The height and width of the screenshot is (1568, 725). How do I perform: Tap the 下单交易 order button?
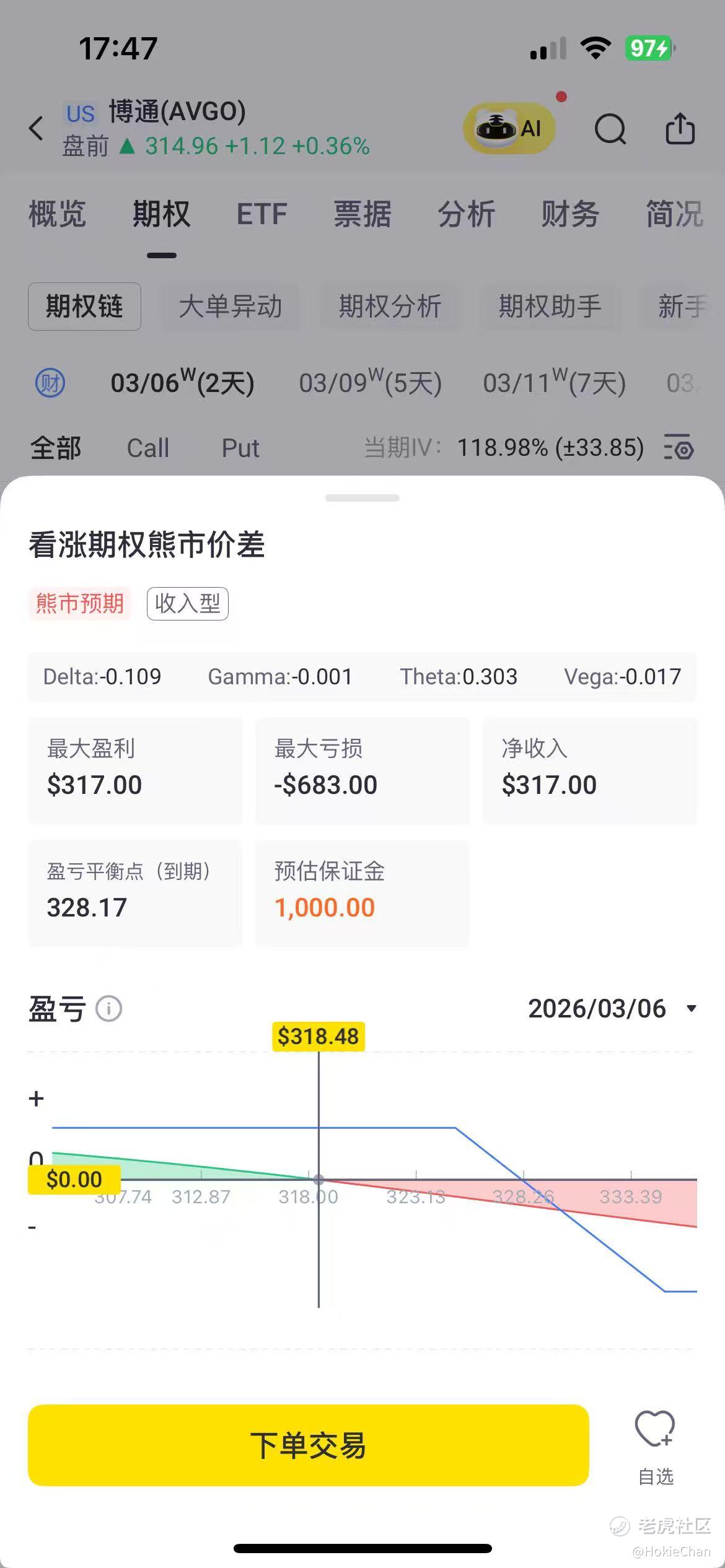point(308,1445)
